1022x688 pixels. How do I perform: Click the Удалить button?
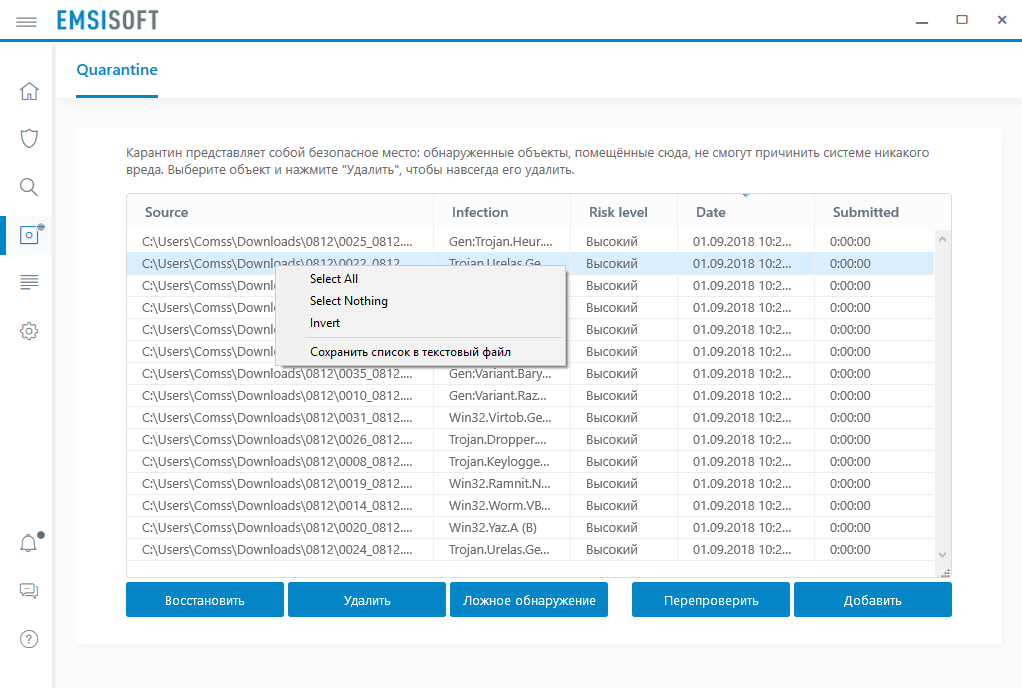click(367, 600)
